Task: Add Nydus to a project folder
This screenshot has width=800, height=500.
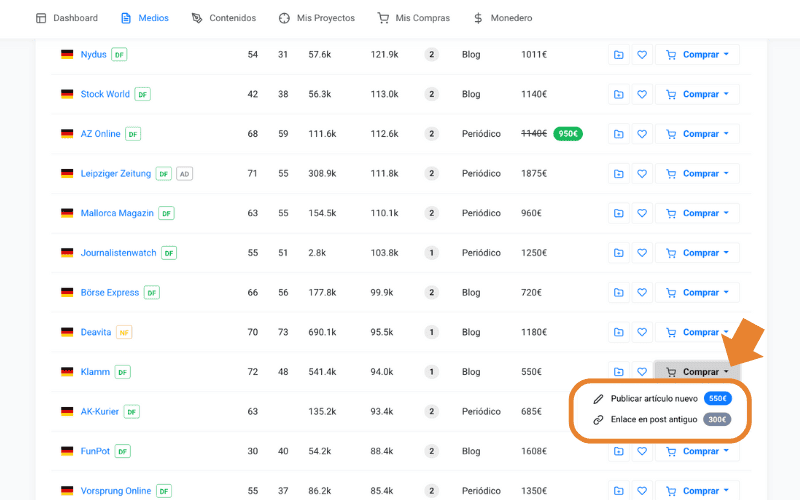Action: click(619, 55)
